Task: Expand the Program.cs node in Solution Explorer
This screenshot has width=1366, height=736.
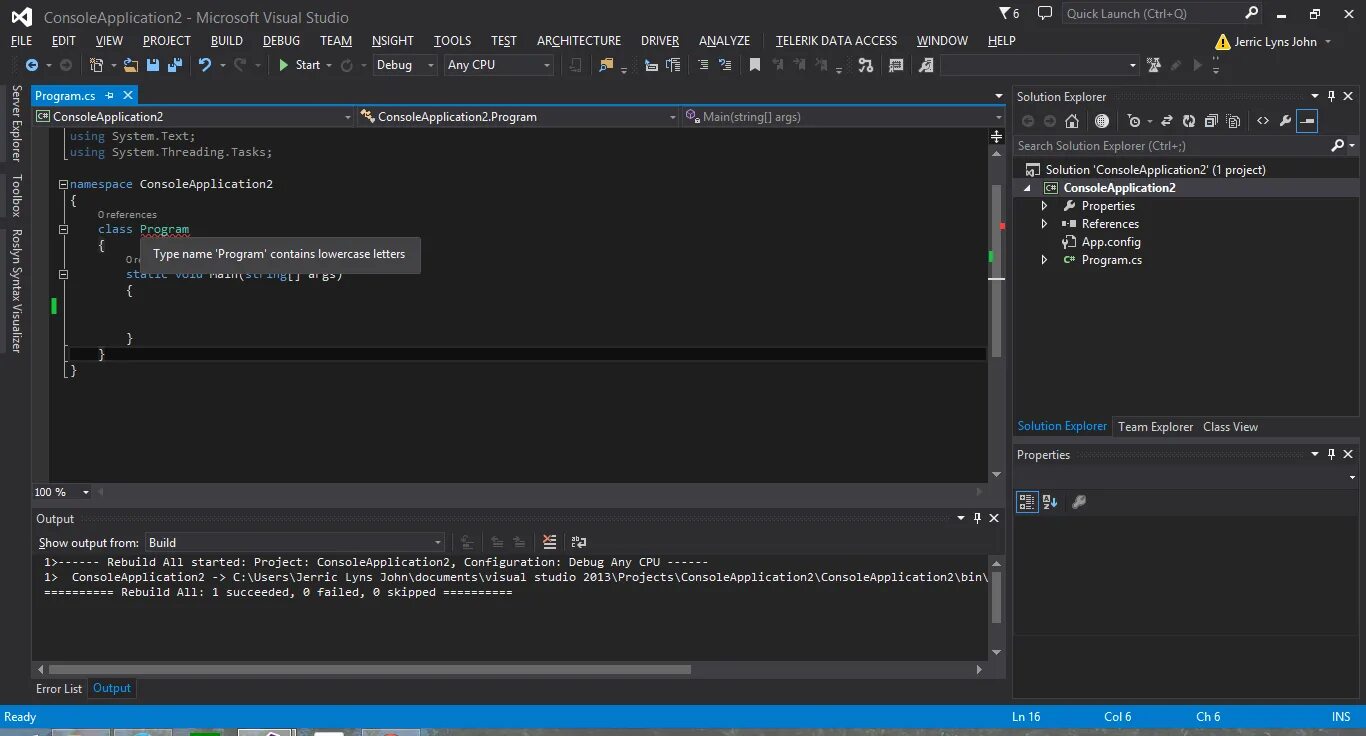Action: pos(1045,260)
